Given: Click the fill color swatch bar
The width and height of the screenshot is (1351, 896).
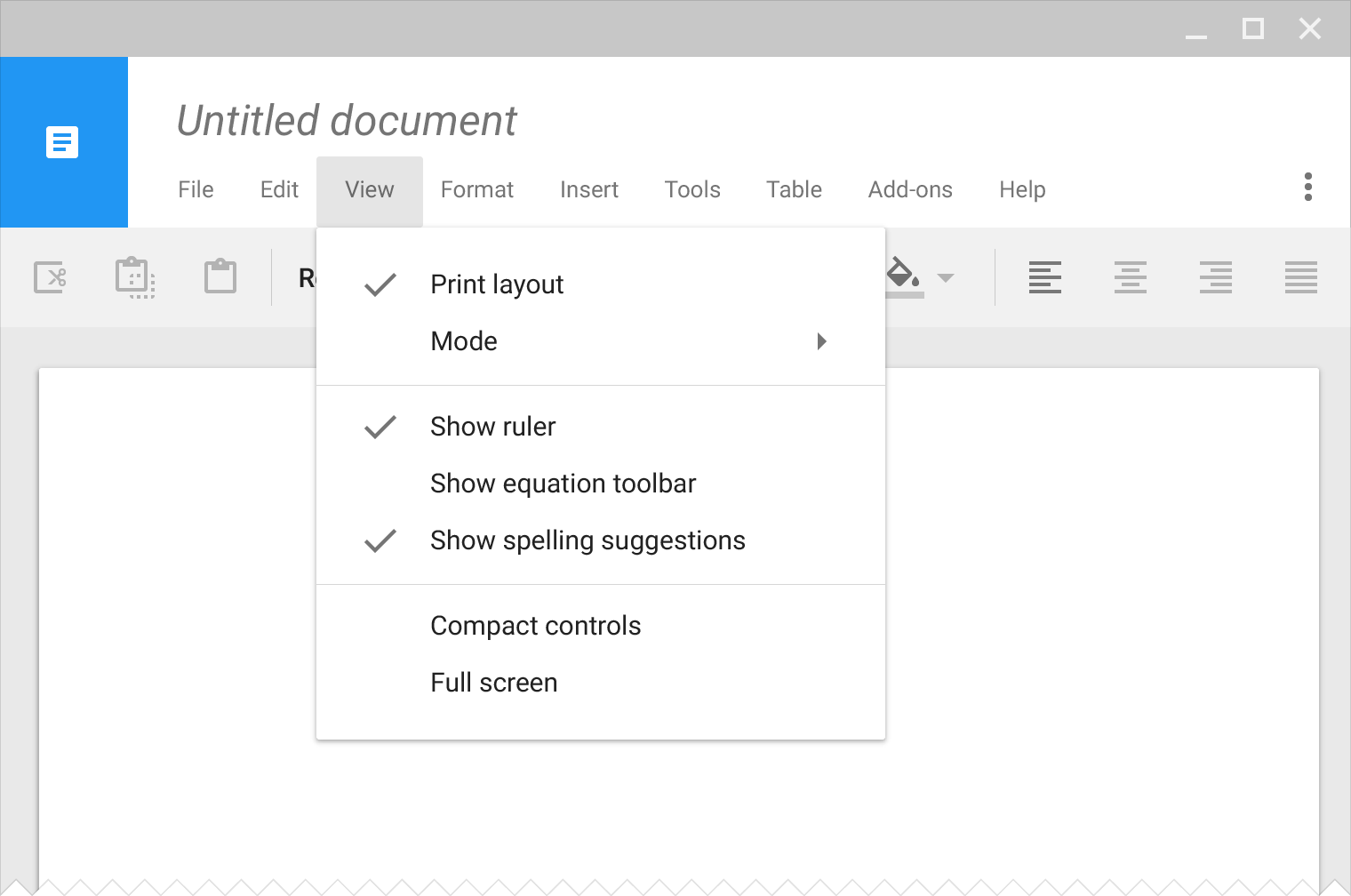Looking at the screenshot, I should coord(905,294).
